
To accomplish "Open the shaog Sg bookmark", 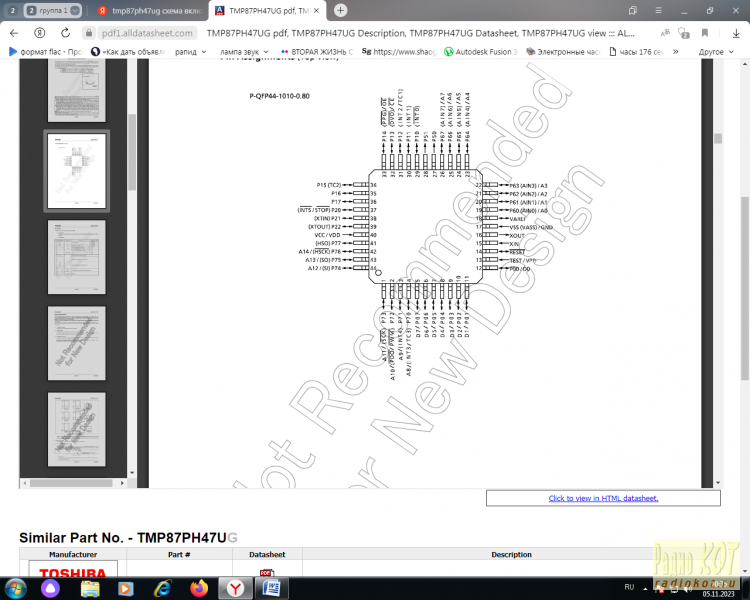I will tap(399, 52).
